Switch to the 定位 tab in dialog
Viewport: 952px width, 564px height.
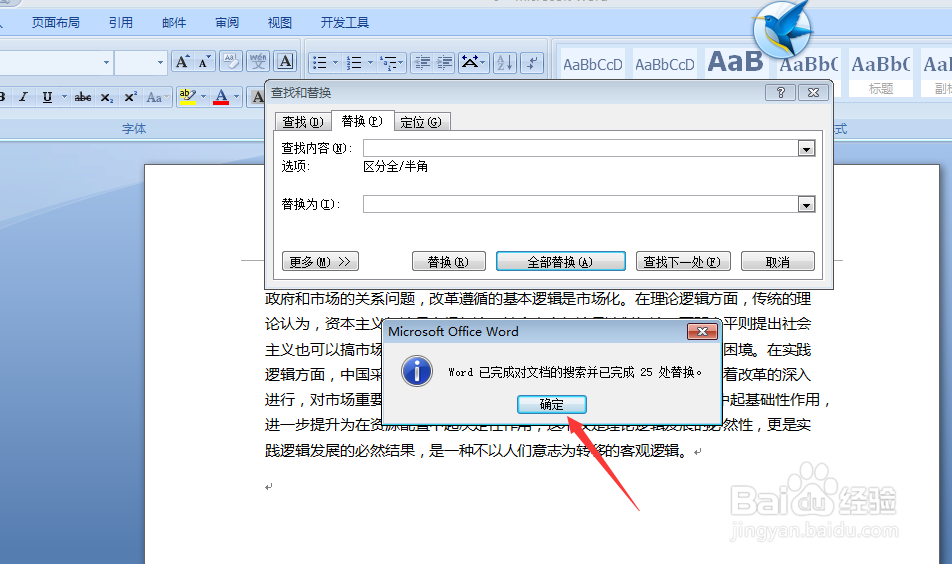(421, 122)
